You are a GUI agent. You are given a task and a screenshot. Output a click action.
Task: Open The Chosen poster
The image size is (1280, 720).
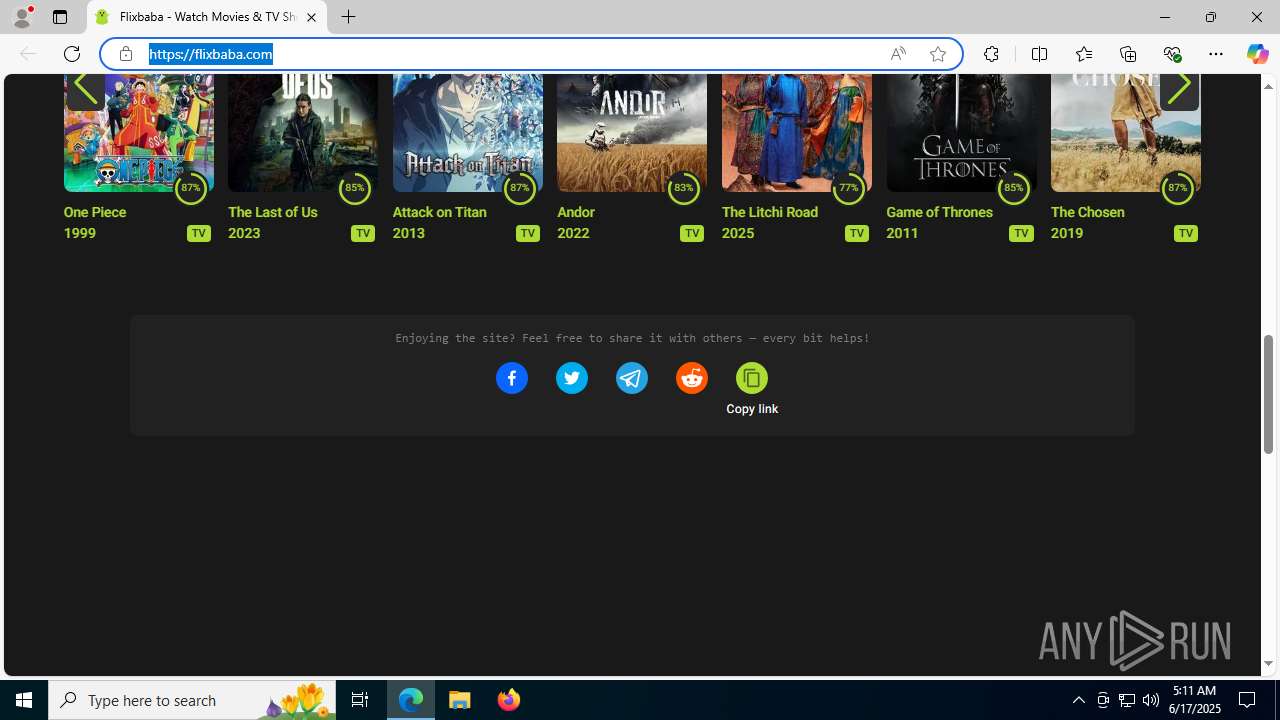point(1126,132)
